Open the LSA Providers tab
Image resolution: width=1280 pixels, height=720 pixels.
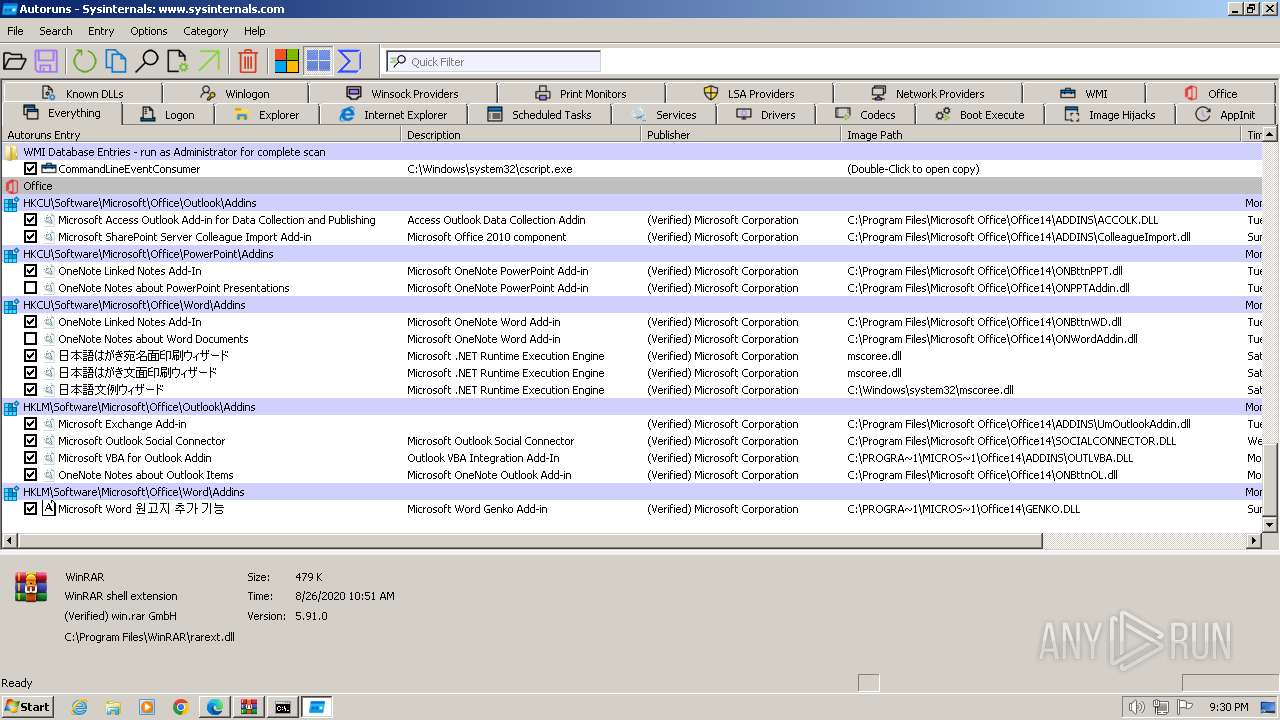point(749,93)
